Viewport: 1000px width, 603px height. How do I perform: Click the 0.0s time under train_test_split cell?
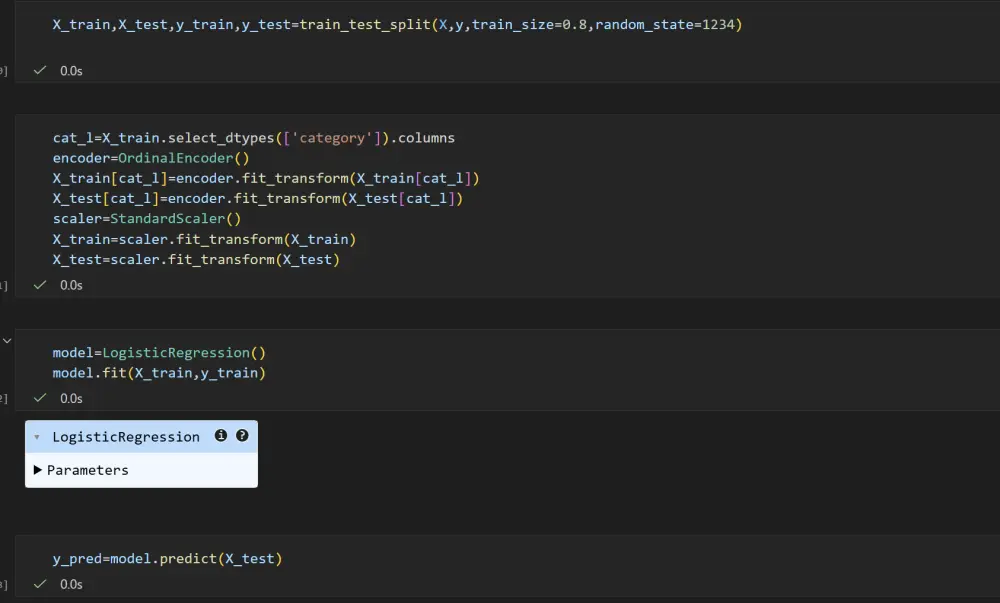(x=71, y=71)
